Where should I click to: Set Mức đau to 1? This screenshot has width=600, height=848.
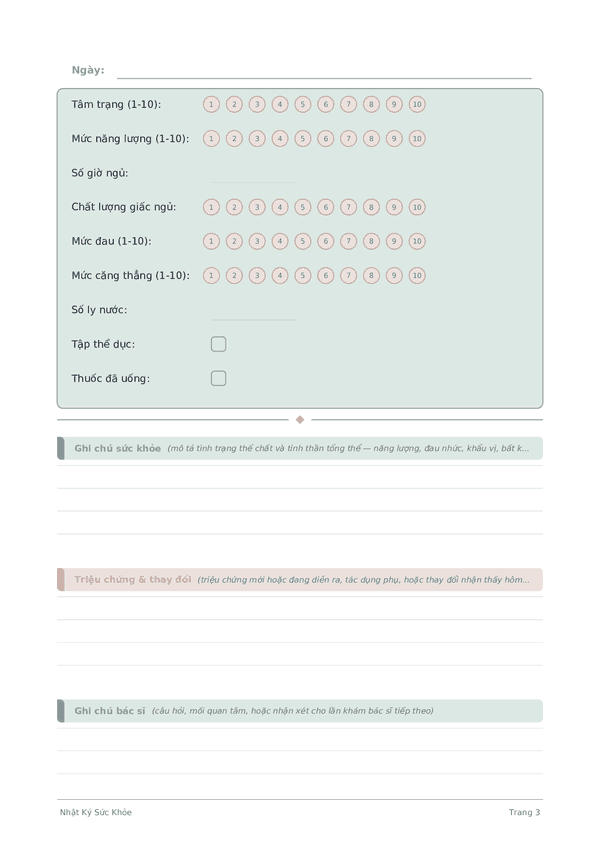click(x=211, y=241)
